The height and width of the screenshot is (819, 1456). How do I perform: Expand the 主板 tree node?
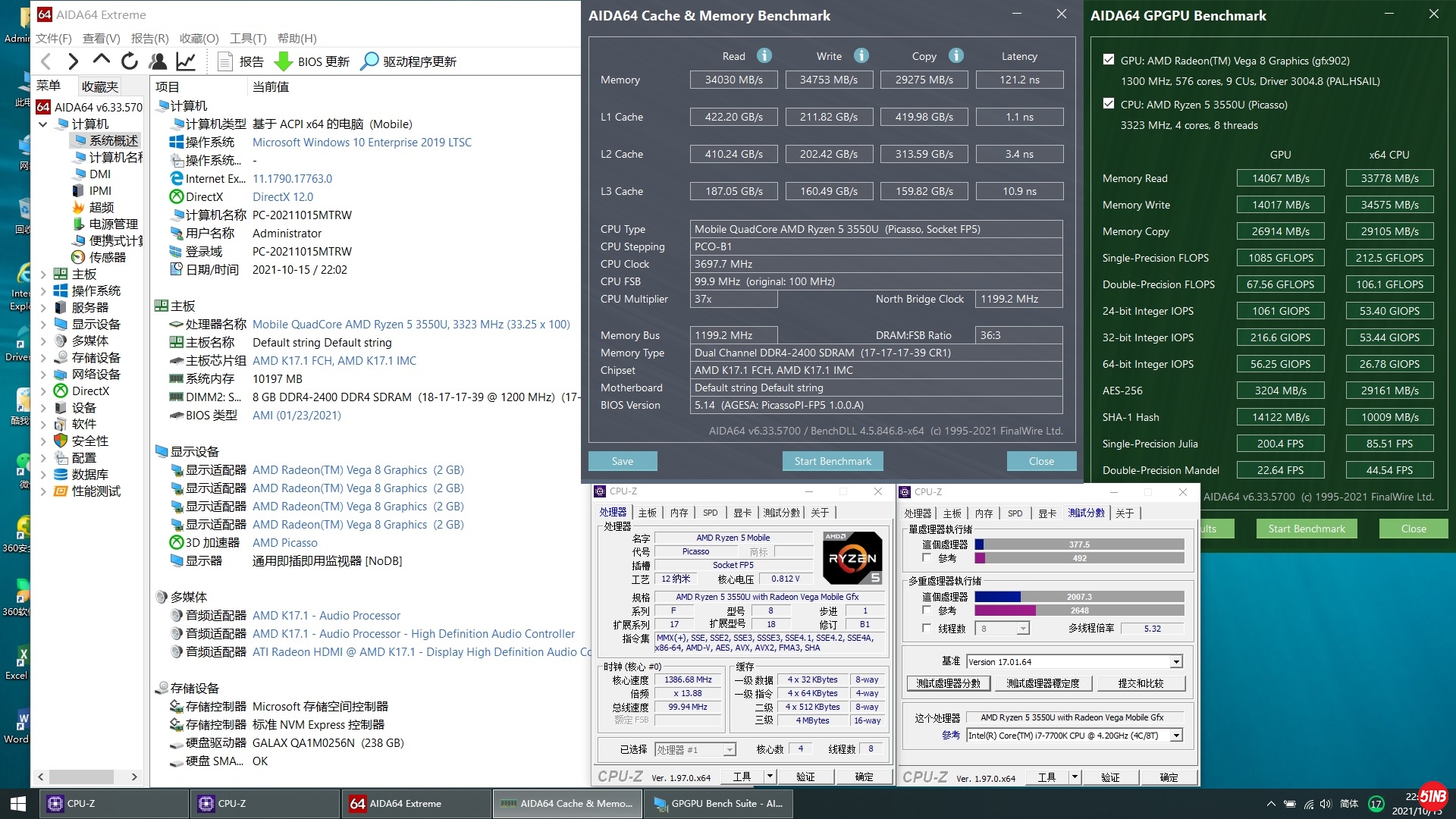(x=43, y=275)
